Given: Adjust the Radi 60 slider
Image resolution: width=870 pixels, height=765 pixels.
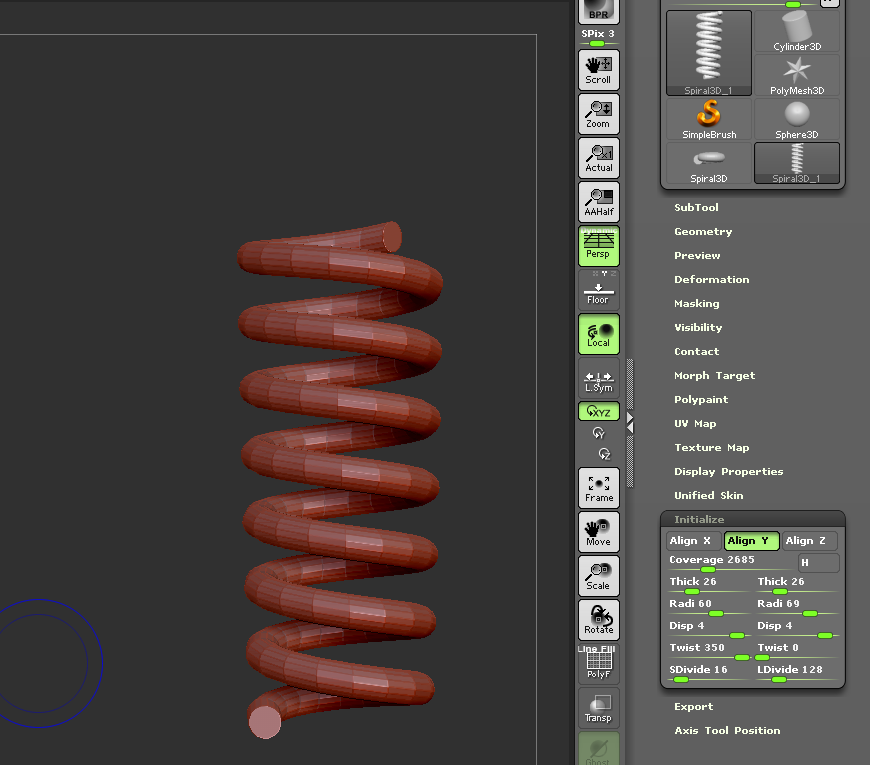Looking at the screenshot, I should 708,607.
